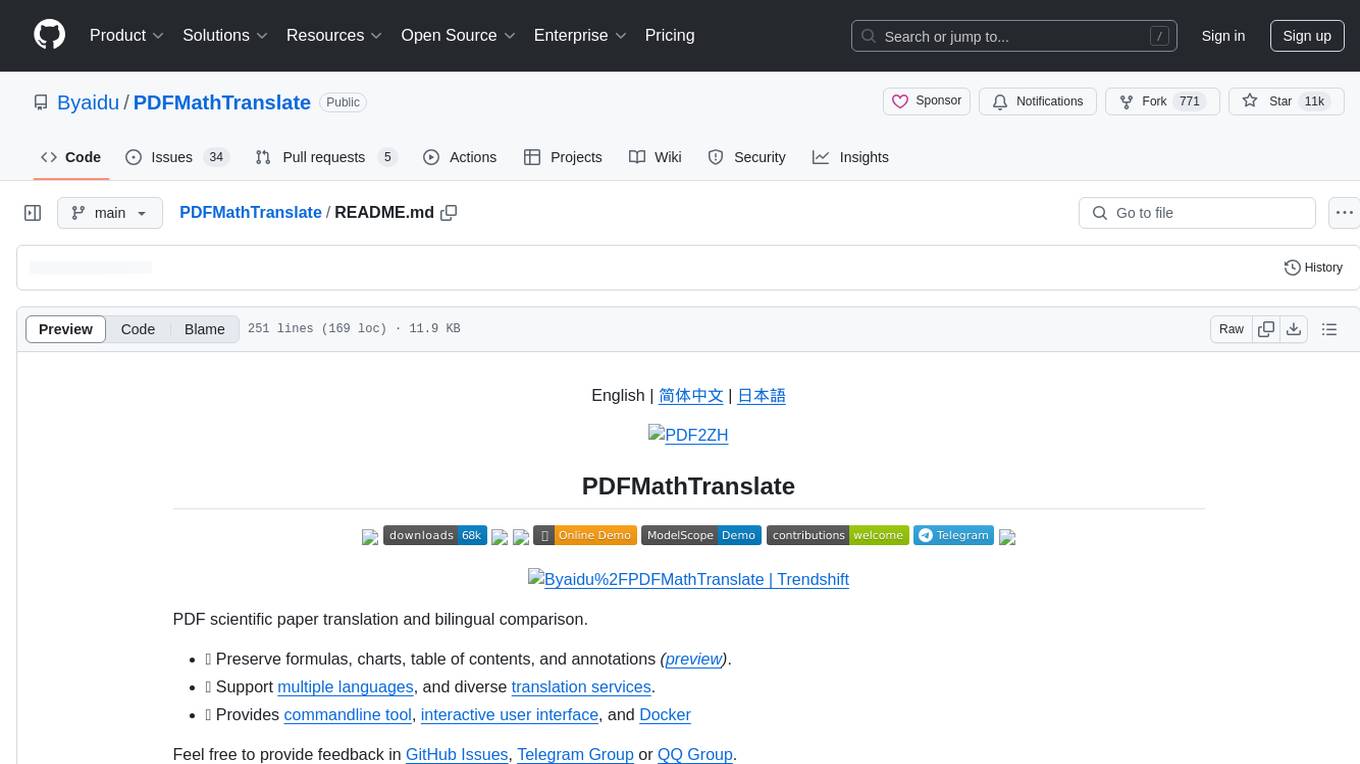Viewport: 1360px width, 764px height.
Task: Open the PDF2ZH banner image link
Action: click(688, 434)
